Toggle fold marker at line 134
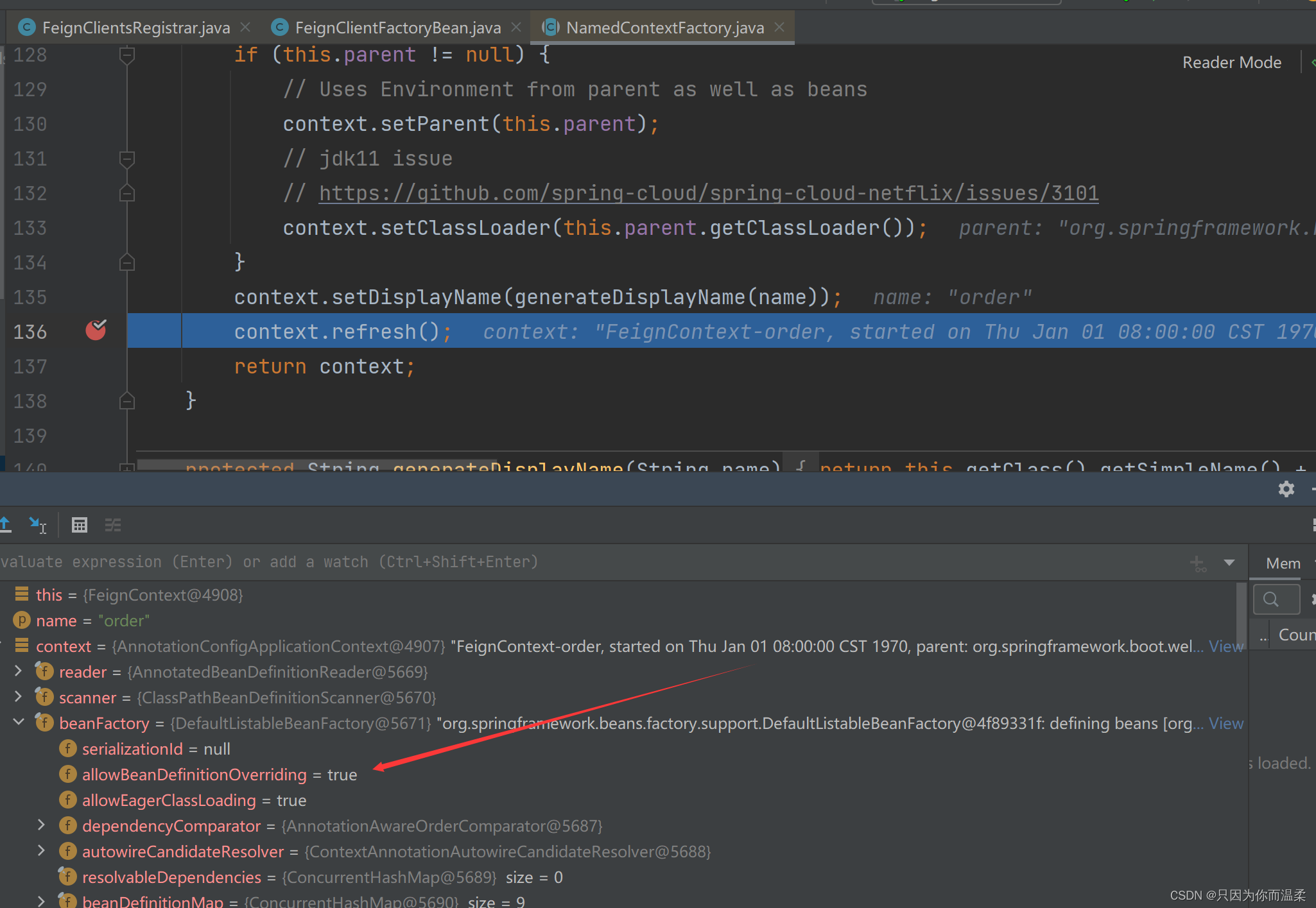This screenshot has width=1316, height=908. [127, 262]
